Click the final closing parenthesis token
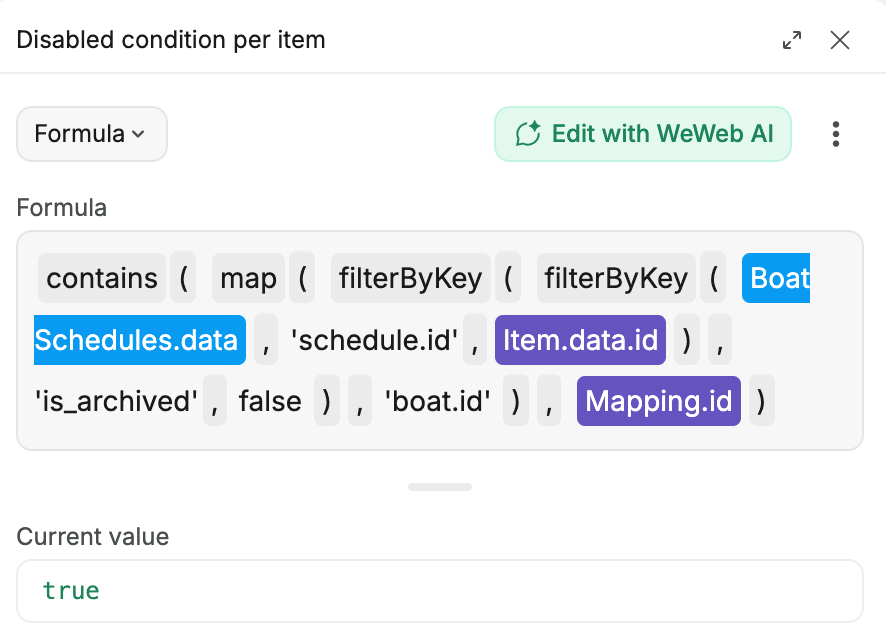This screenshot has height=640, width=886. (x=762, y=402)
